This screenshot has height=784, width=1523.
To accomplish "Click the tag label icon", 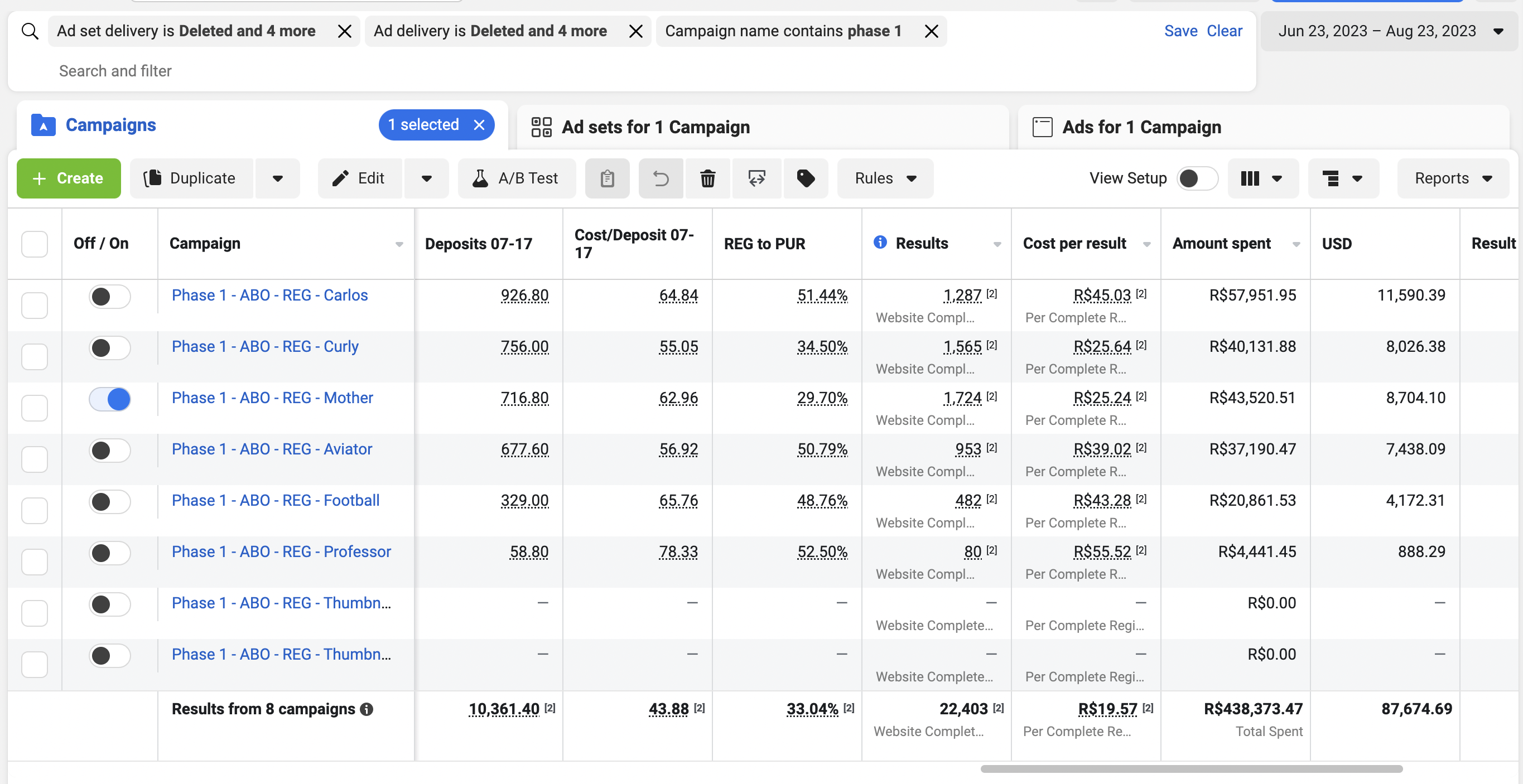I will [805, 178].
